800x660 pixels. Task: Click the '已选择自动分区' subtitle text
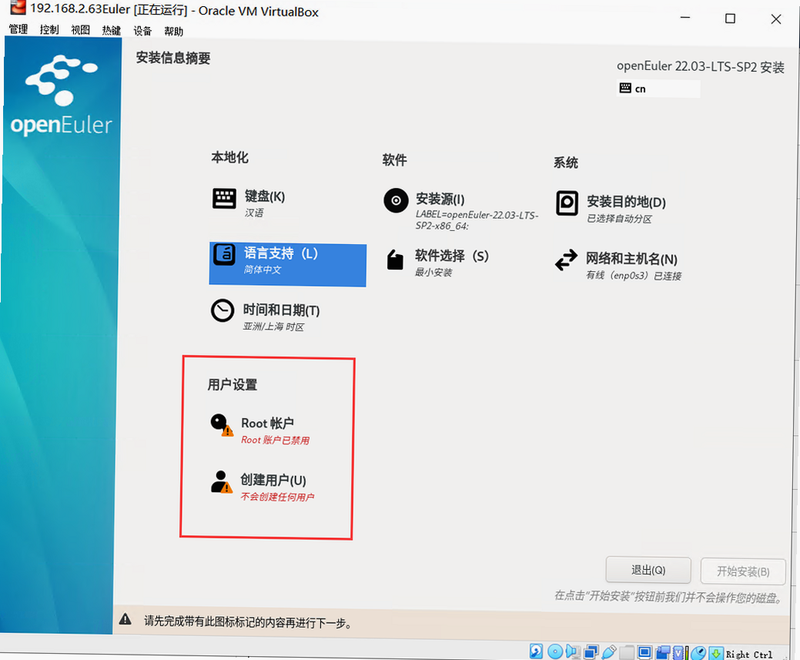(x=619, y=219)
